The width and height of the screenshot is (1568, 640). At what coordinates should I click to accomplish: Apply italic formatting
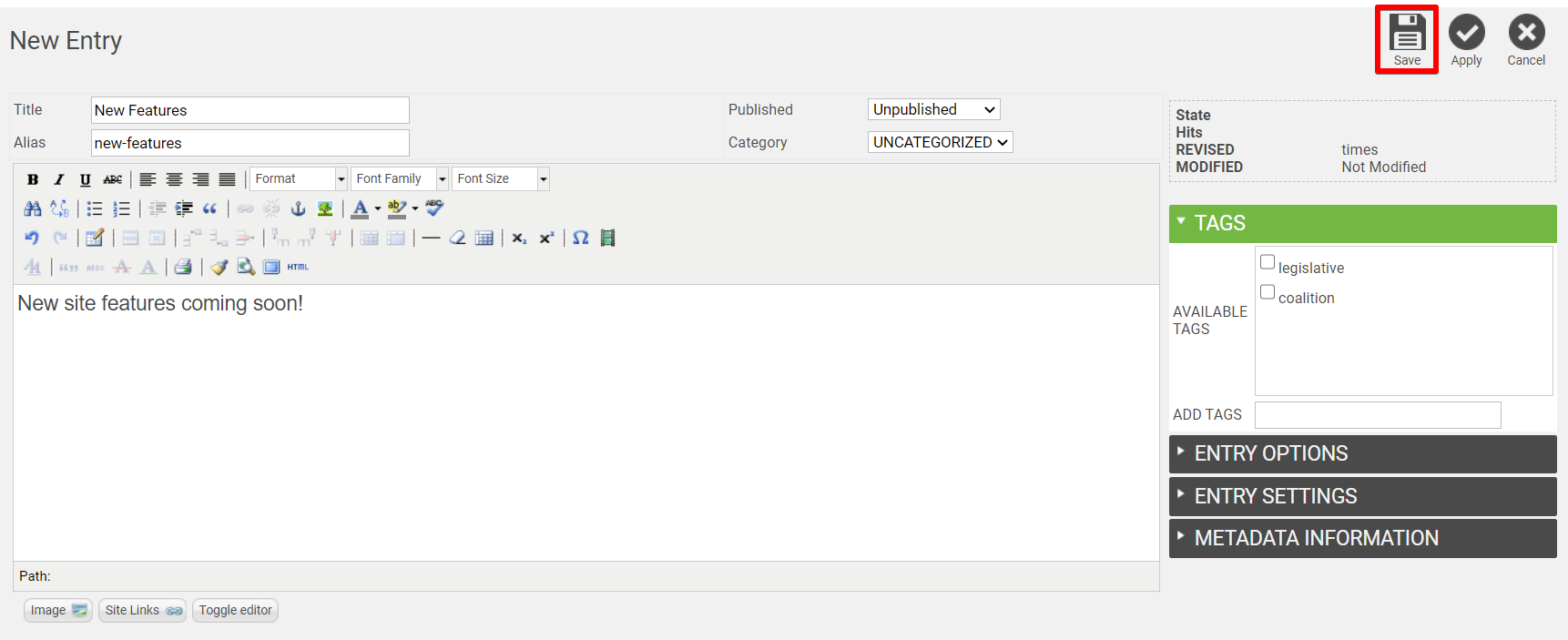(59, 179)
